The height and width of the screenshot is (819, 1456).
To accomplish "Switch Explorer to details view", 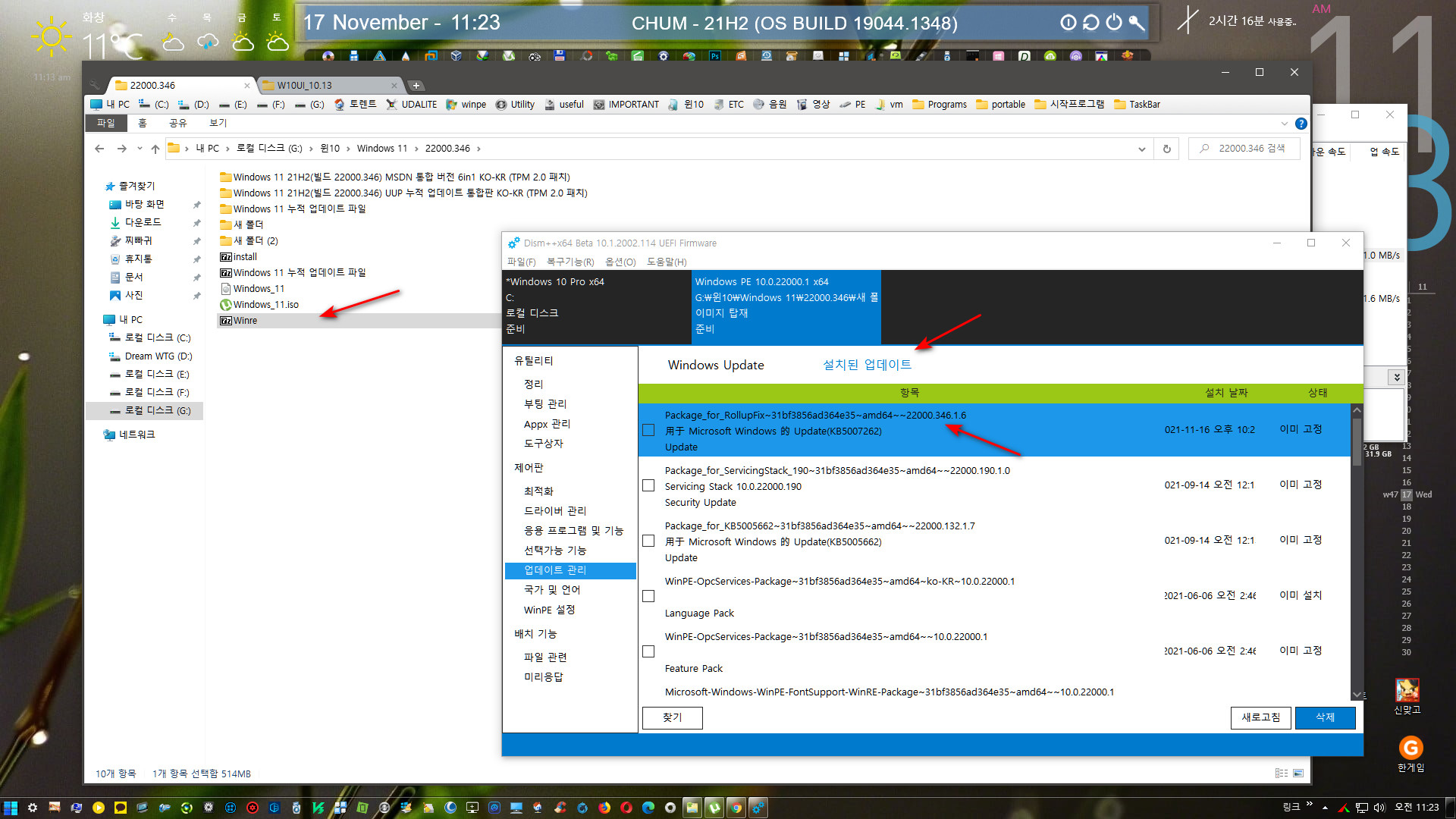I will (1282, 773).
